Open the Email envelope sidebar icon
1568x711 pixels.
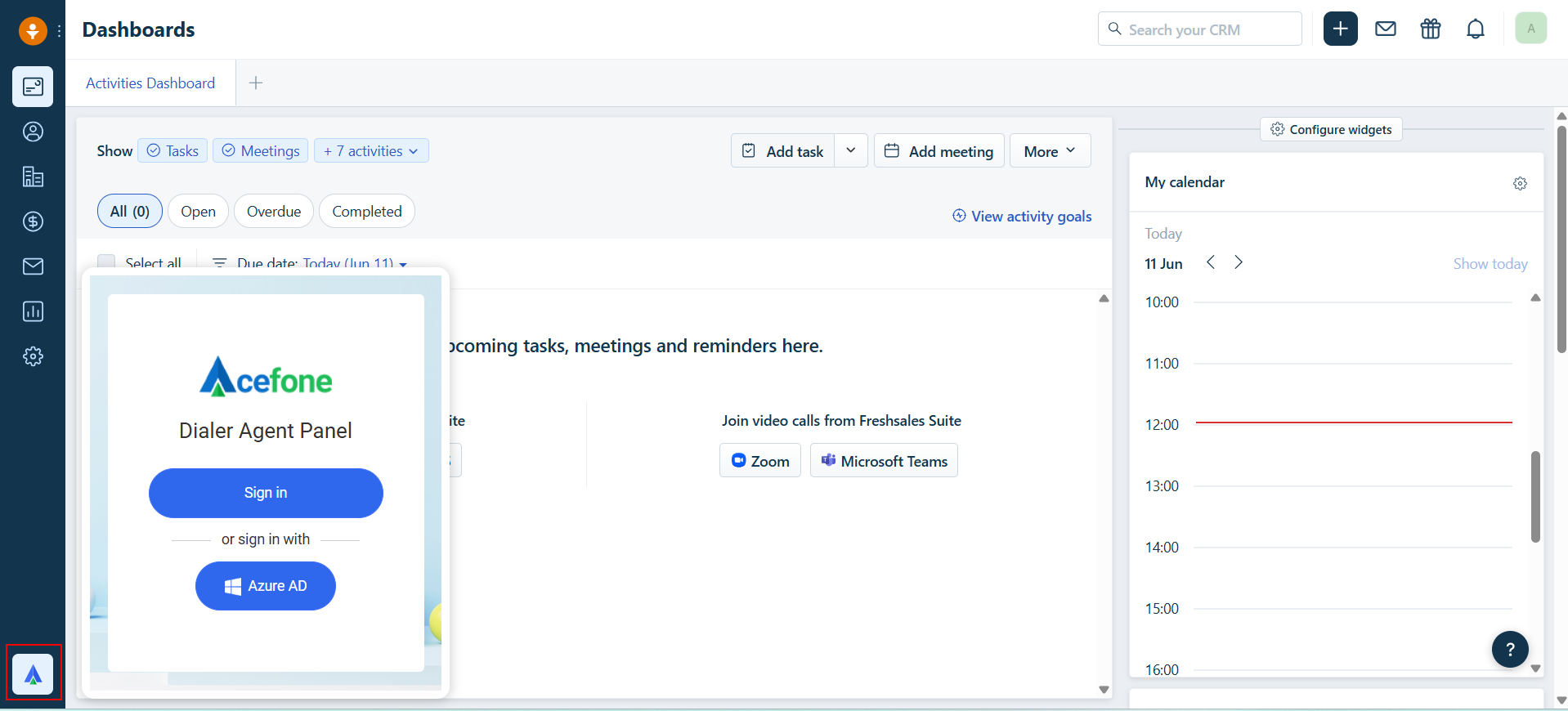pyautogui.click(x=33, y=266)
